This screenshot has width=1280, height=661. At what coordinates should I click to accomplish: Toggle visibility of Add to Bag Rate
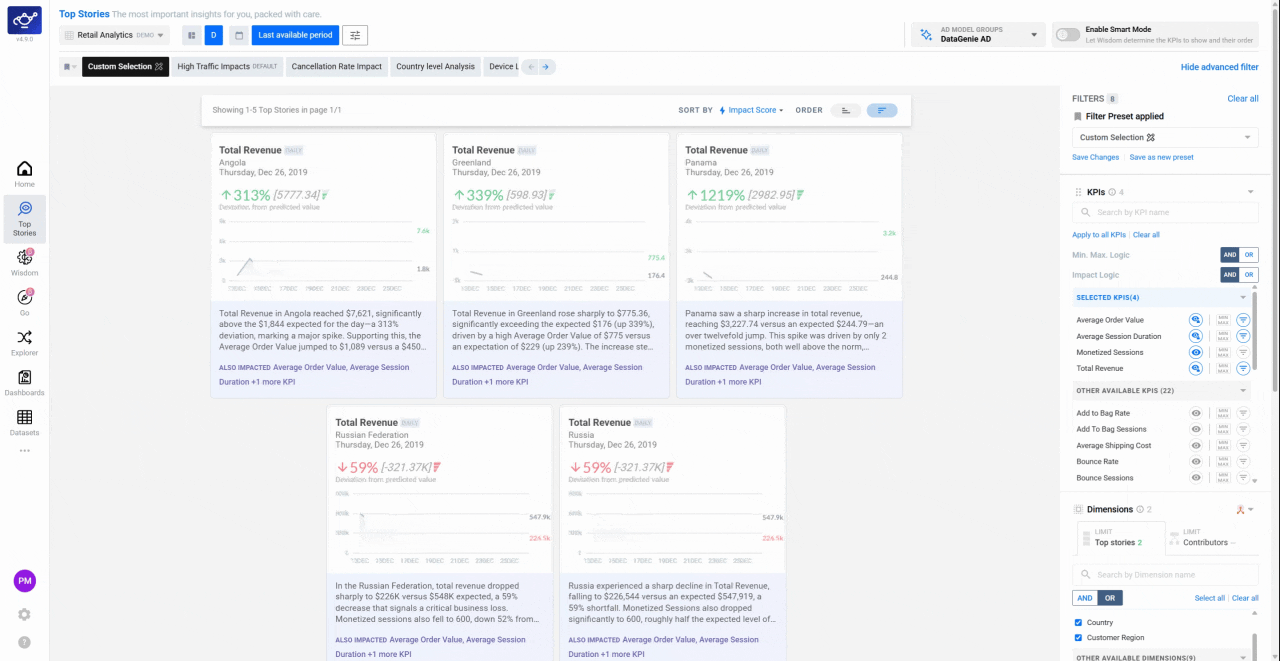point(1195,413)
